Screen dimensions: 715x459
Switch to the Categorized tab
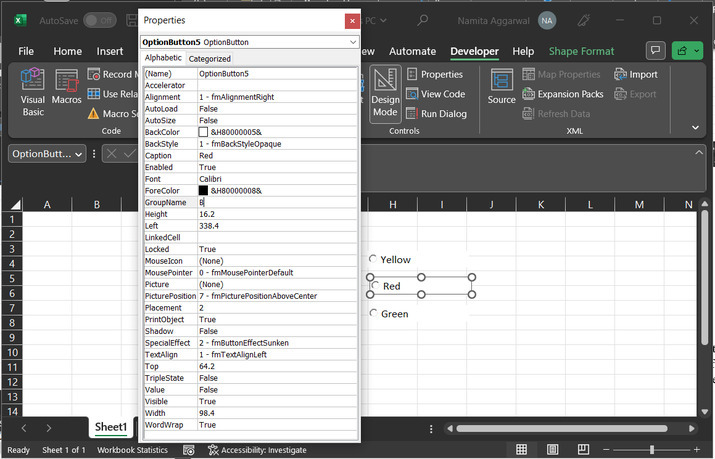click(210, 59)
